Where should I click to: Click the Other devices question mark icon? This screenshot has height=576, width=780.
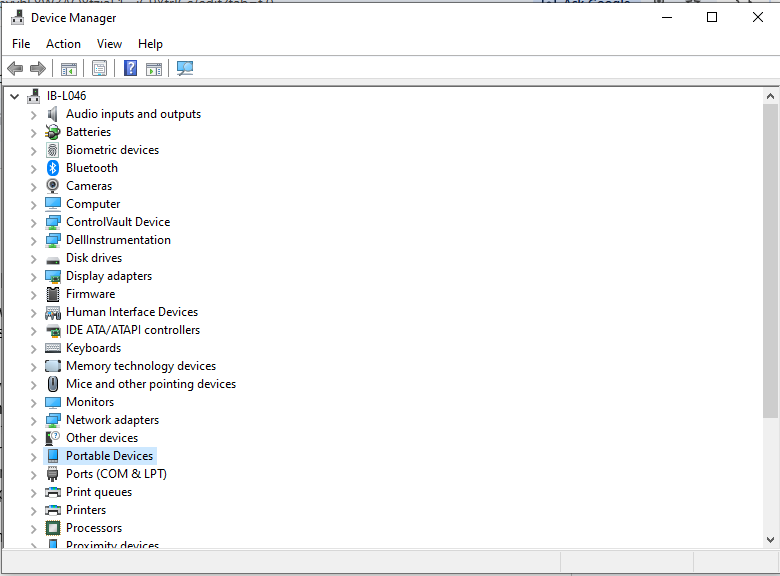point(53,438)
